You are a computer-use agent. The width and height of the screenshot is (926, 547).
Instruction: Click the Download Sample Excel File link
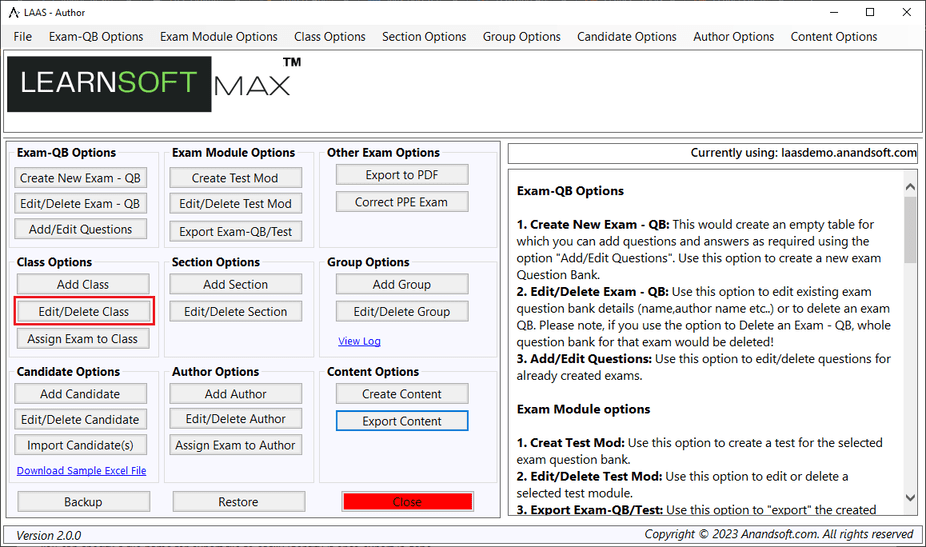[81, 471]
